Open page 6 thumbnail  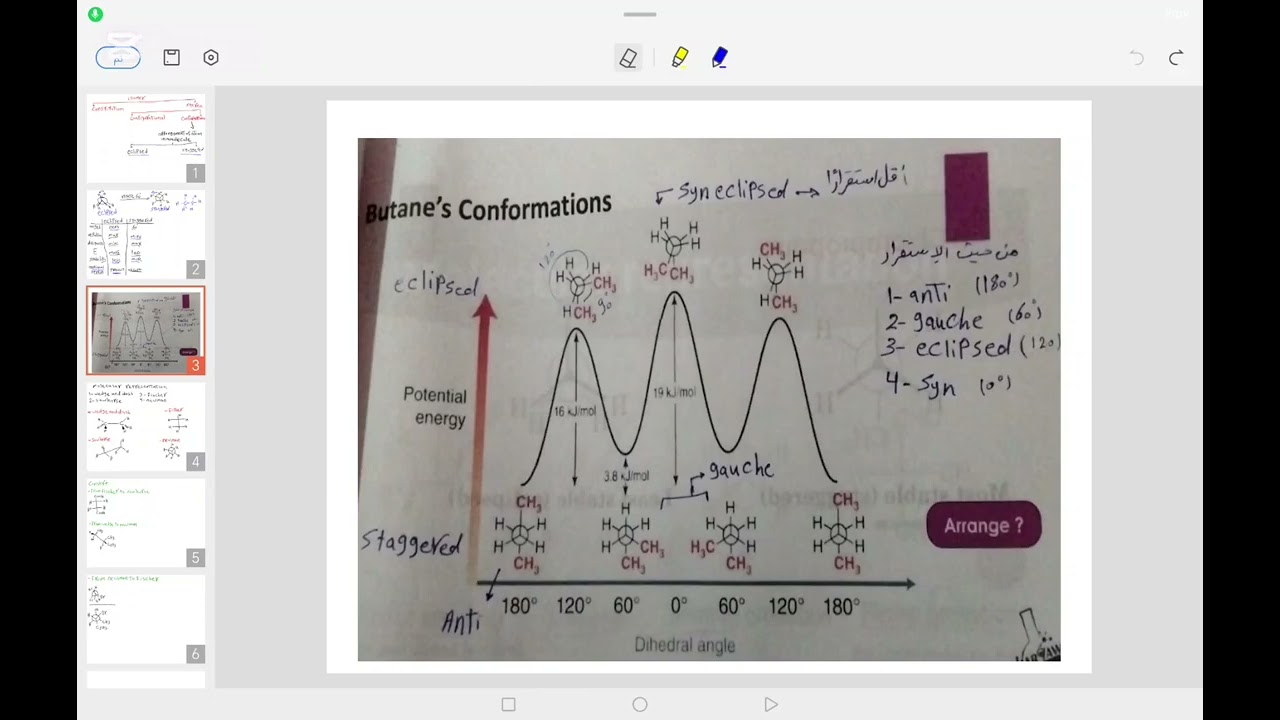146,619
